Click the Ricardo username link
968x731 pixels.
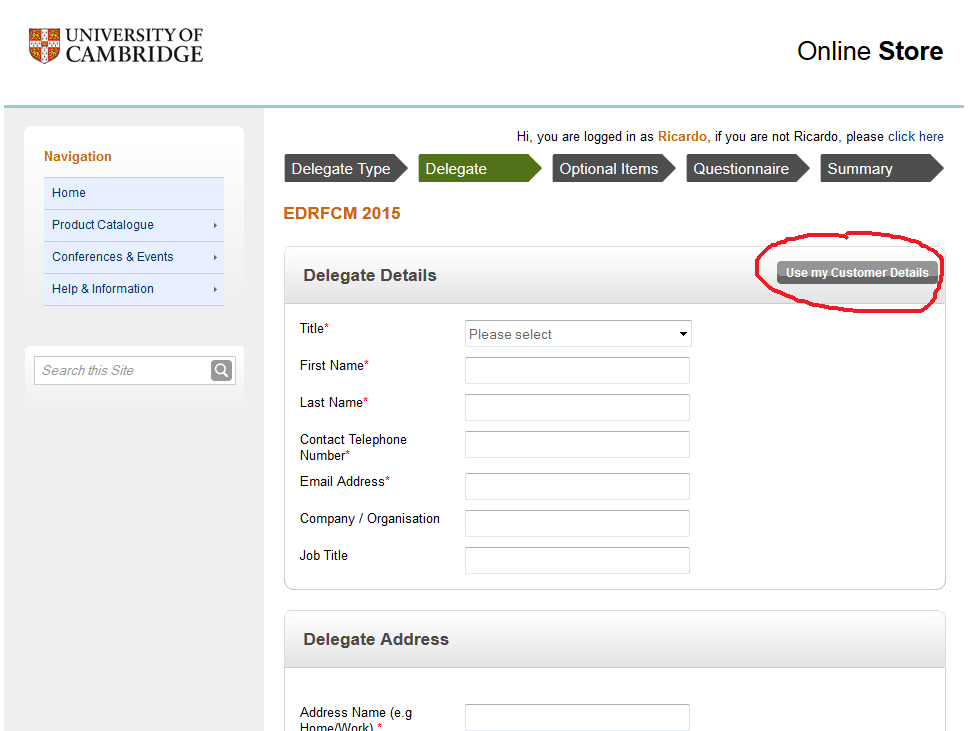click(x=682, y=136)
